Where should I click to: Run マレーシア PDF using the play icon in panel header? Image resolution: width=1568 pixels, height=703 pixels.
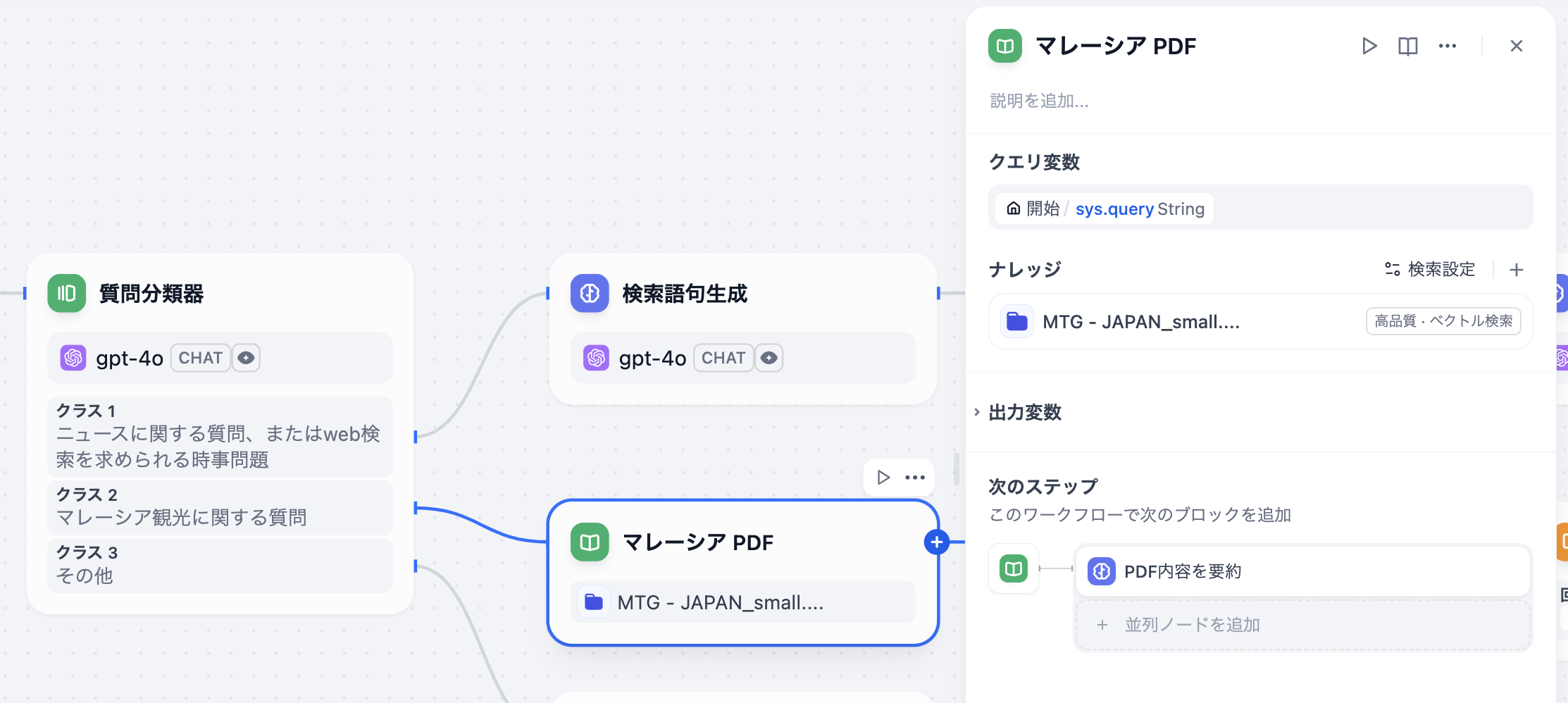(x=1369, y=46)
